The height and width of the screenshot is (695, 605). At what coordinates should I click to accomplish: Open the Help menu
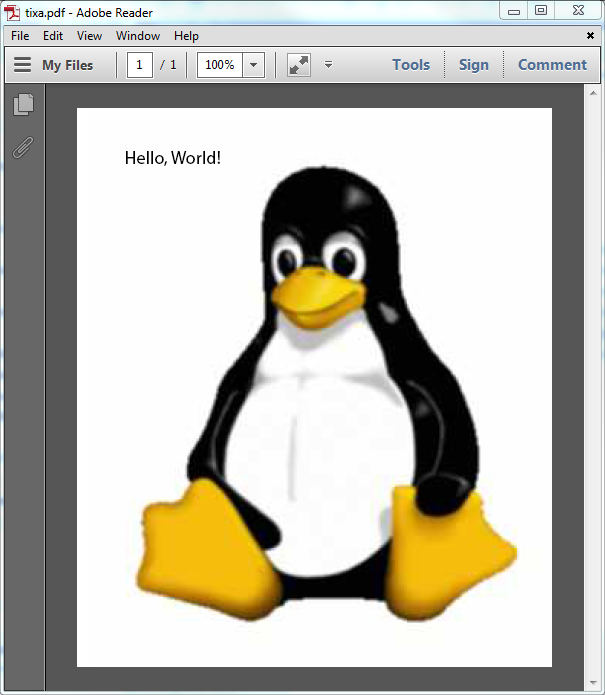[186, 35]
